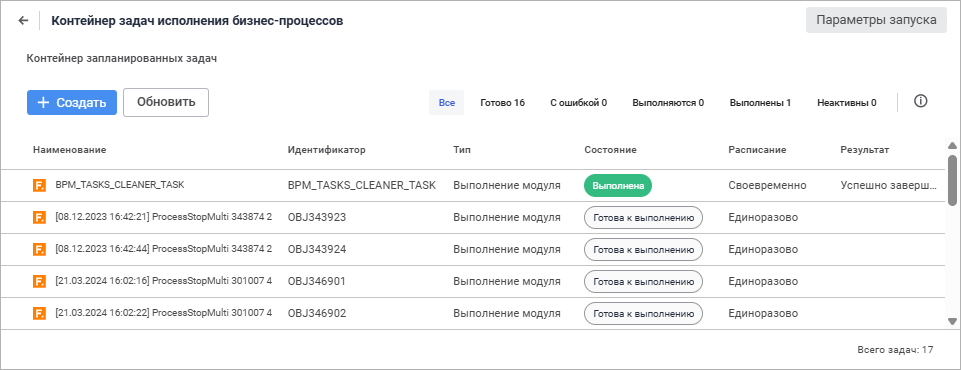This screenshot has height=370, width=961.
Task: Select the task named [21.03.2024 16:02:22] ProcessStopMulti
Action: pyautogui.click(x=164, y=312)
